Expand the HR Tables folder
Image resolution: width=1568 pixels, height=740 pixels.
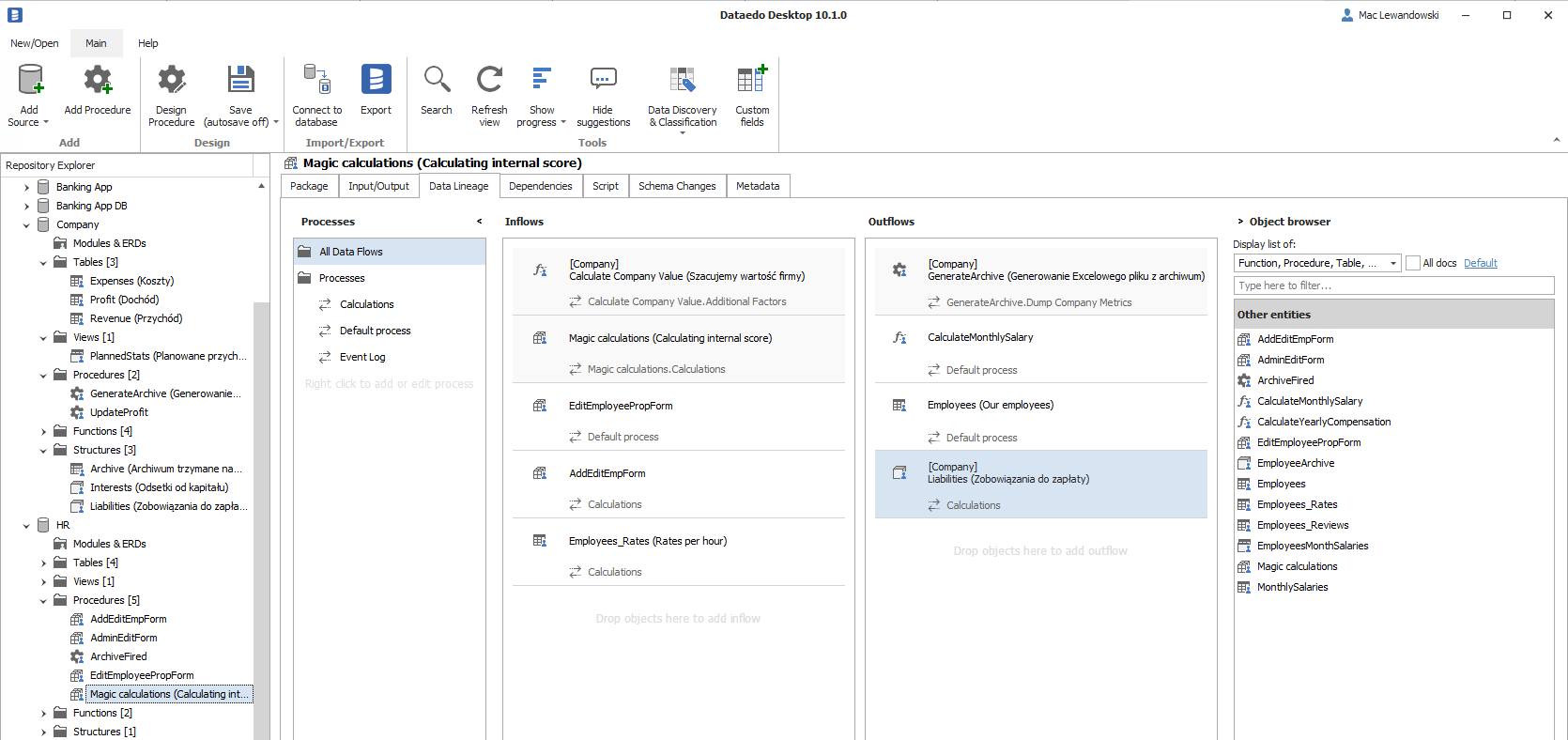pos(43,563)
